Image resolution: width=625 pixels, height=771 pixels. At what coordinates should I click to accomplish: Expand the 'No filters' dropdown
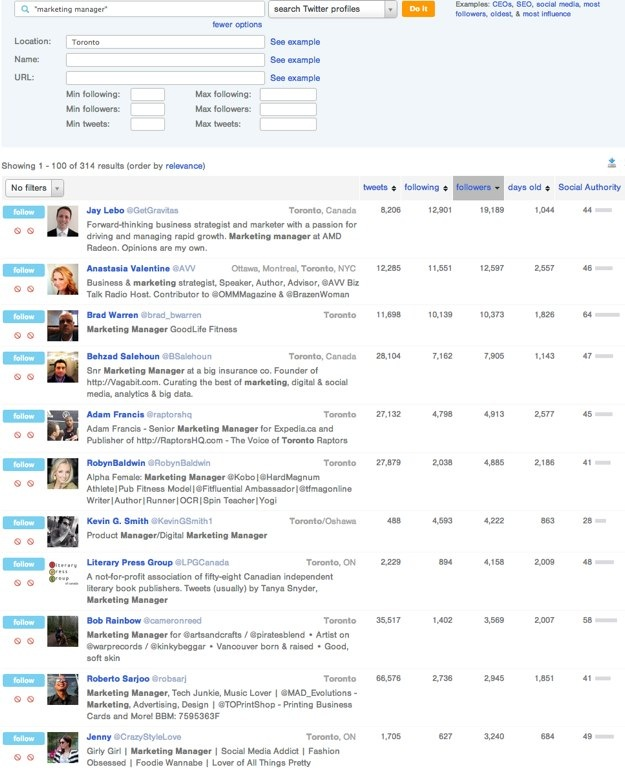click(34, 188)
